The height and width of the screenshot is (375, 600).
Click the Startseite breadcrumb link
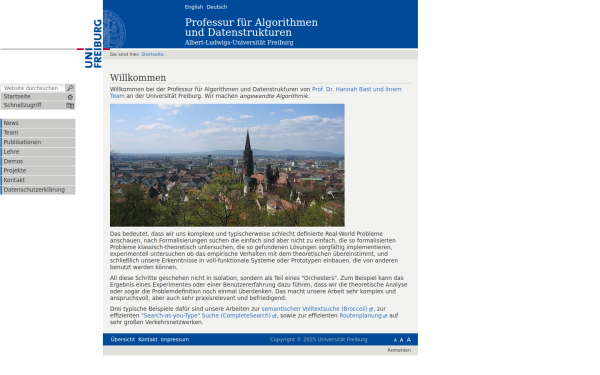tap(152, 54)
